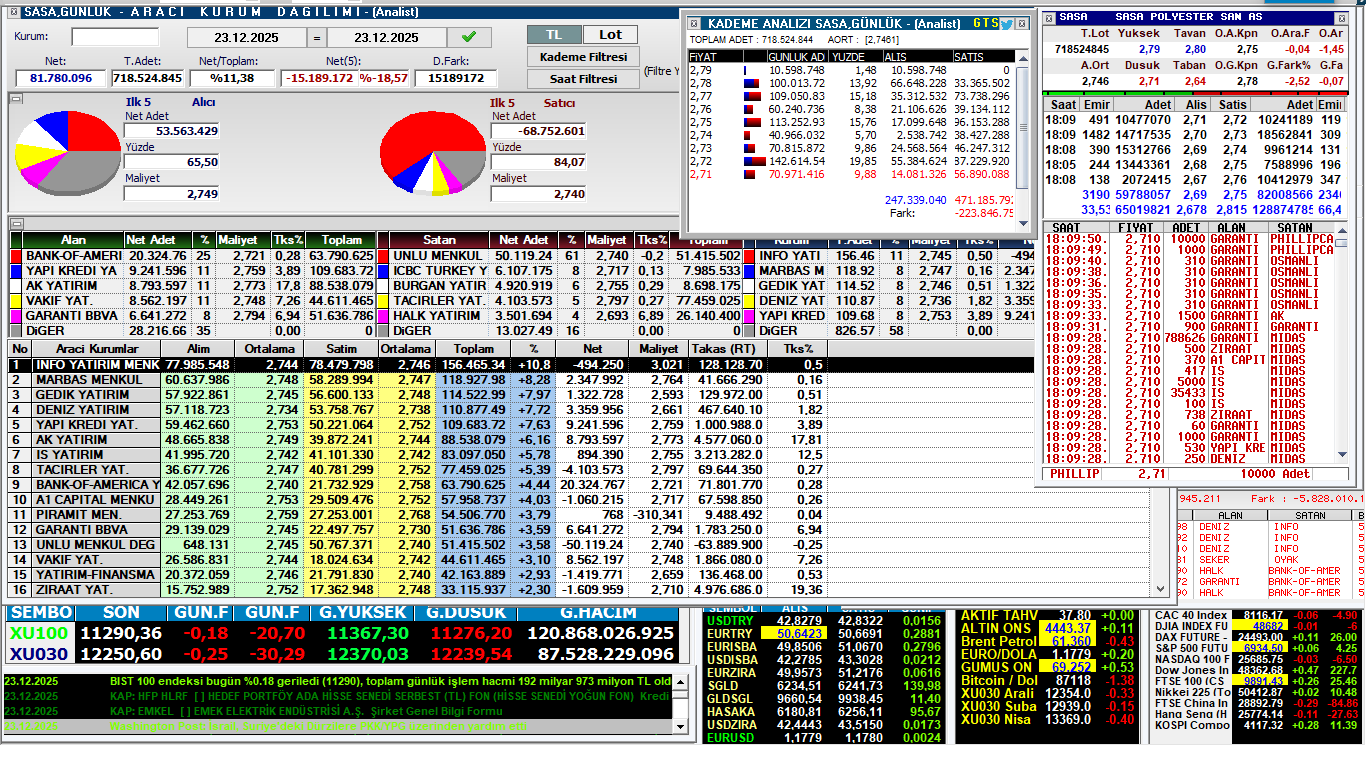Viewport: 1366px width, 768px height.
Task: Click the 2,71 red price row in Kademe Analizi
Action: pyautogui.click(x=852, y=174)
